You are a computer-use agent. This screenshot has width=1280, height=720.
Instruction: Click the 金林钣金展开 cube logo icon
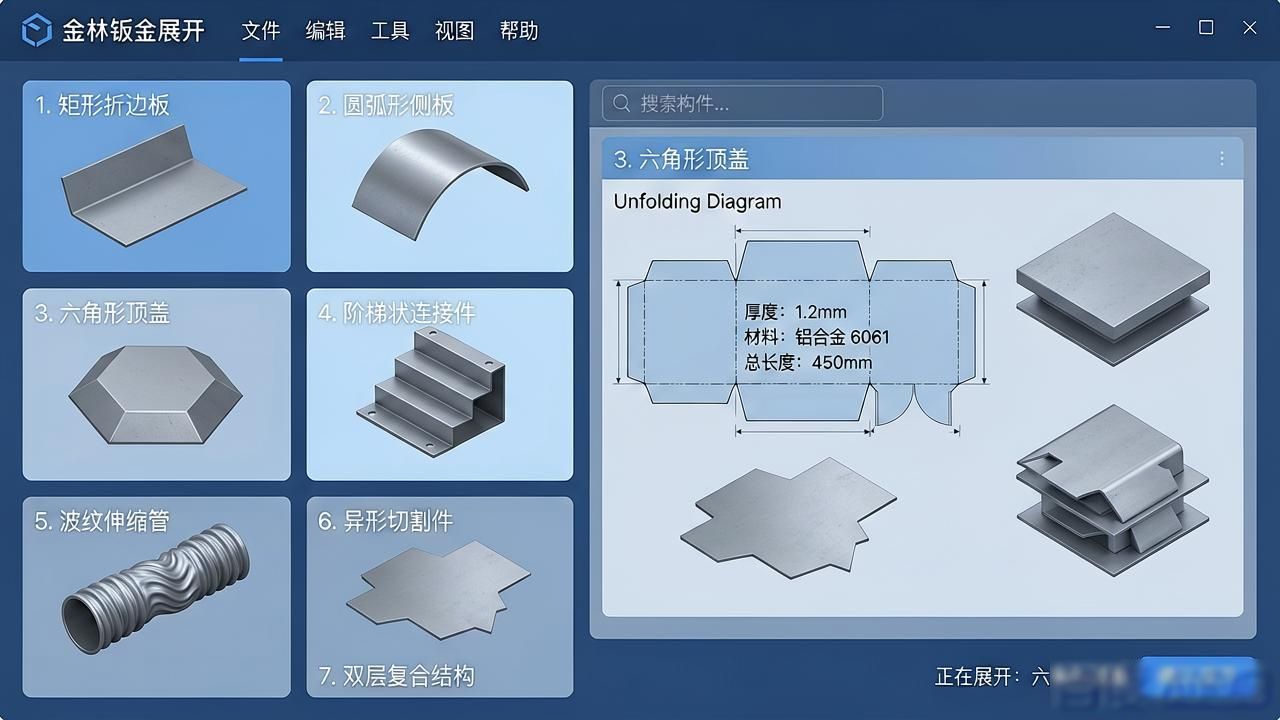pos(36,30)
